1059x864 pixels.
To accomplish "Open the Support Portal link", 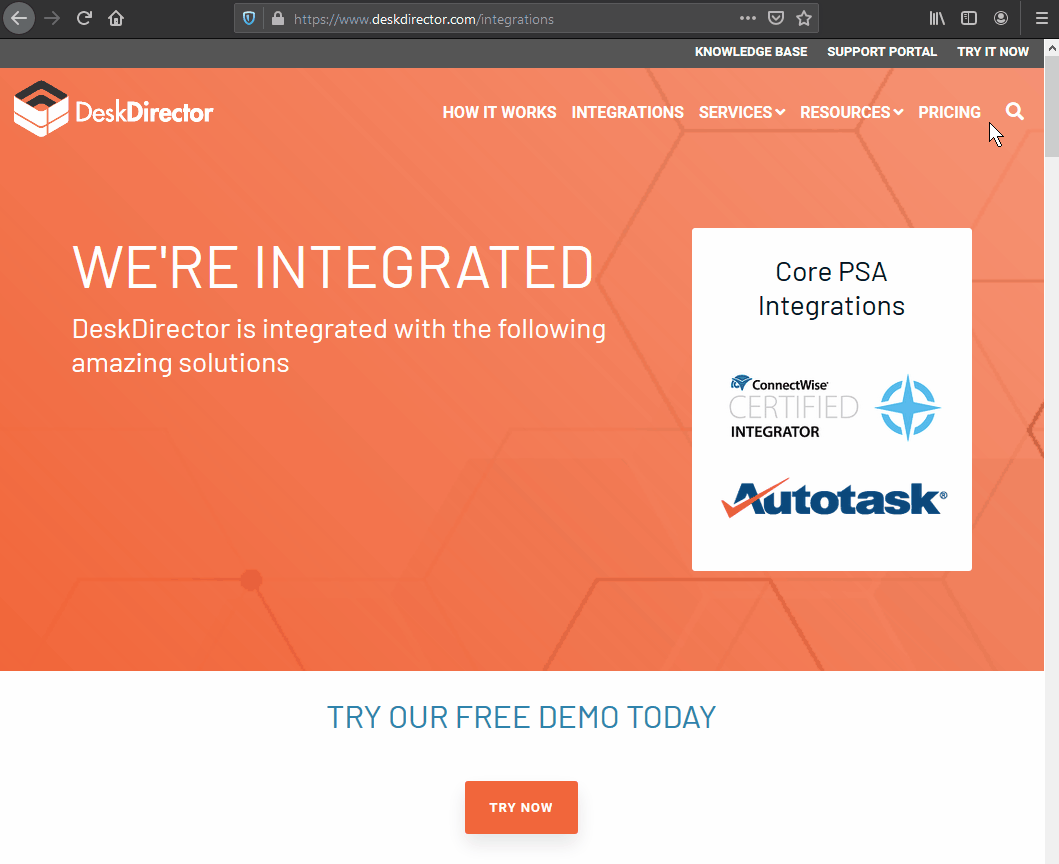I will click(881, 52).
